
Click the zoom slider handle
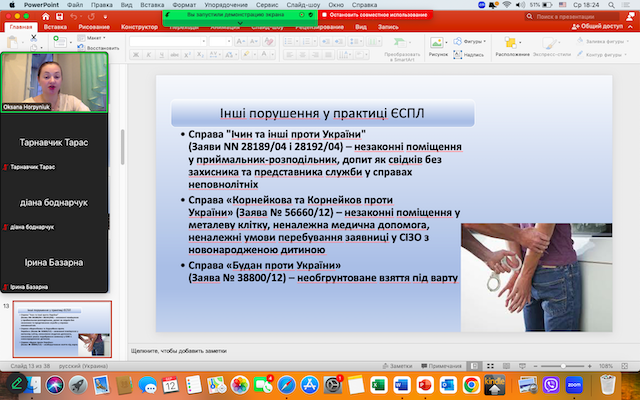click(563, 366)
